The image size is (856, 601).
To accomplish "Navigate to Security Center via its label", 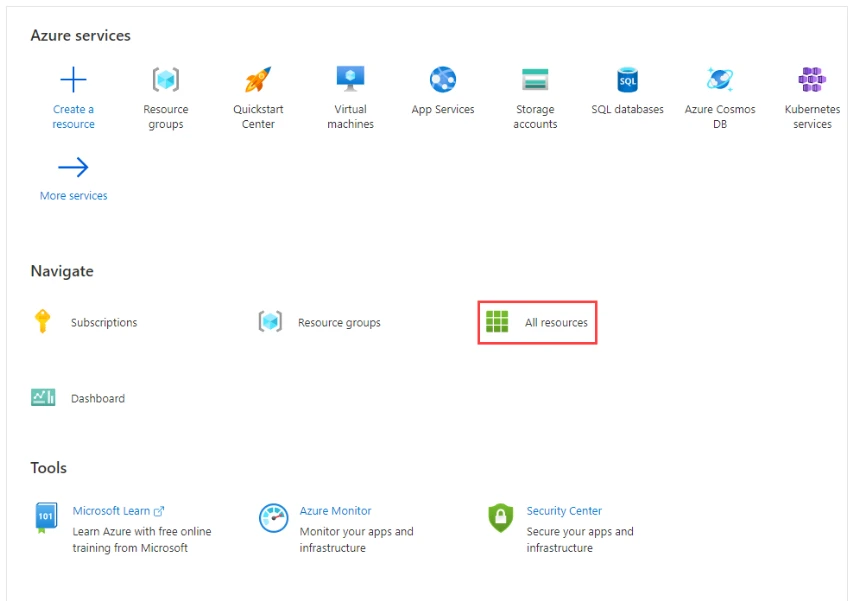I will pyautogui.click(x=564, y=510).
